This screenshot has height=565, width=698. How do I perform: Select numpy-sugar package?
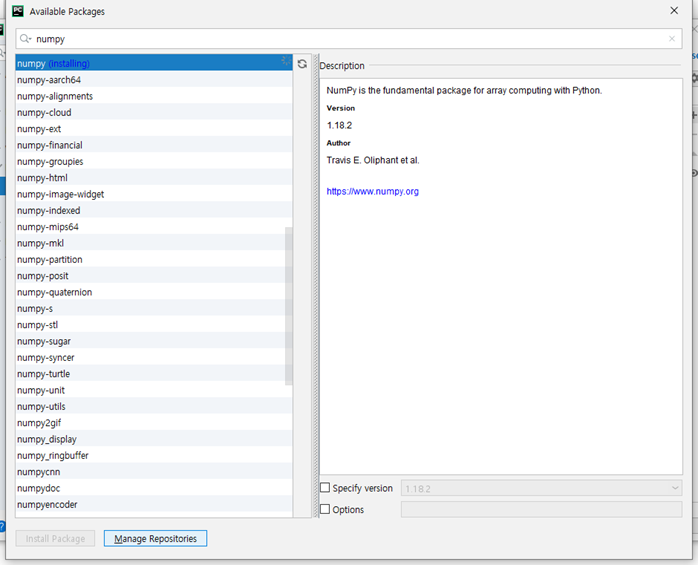pyautogui.click(x=154, y=341)
